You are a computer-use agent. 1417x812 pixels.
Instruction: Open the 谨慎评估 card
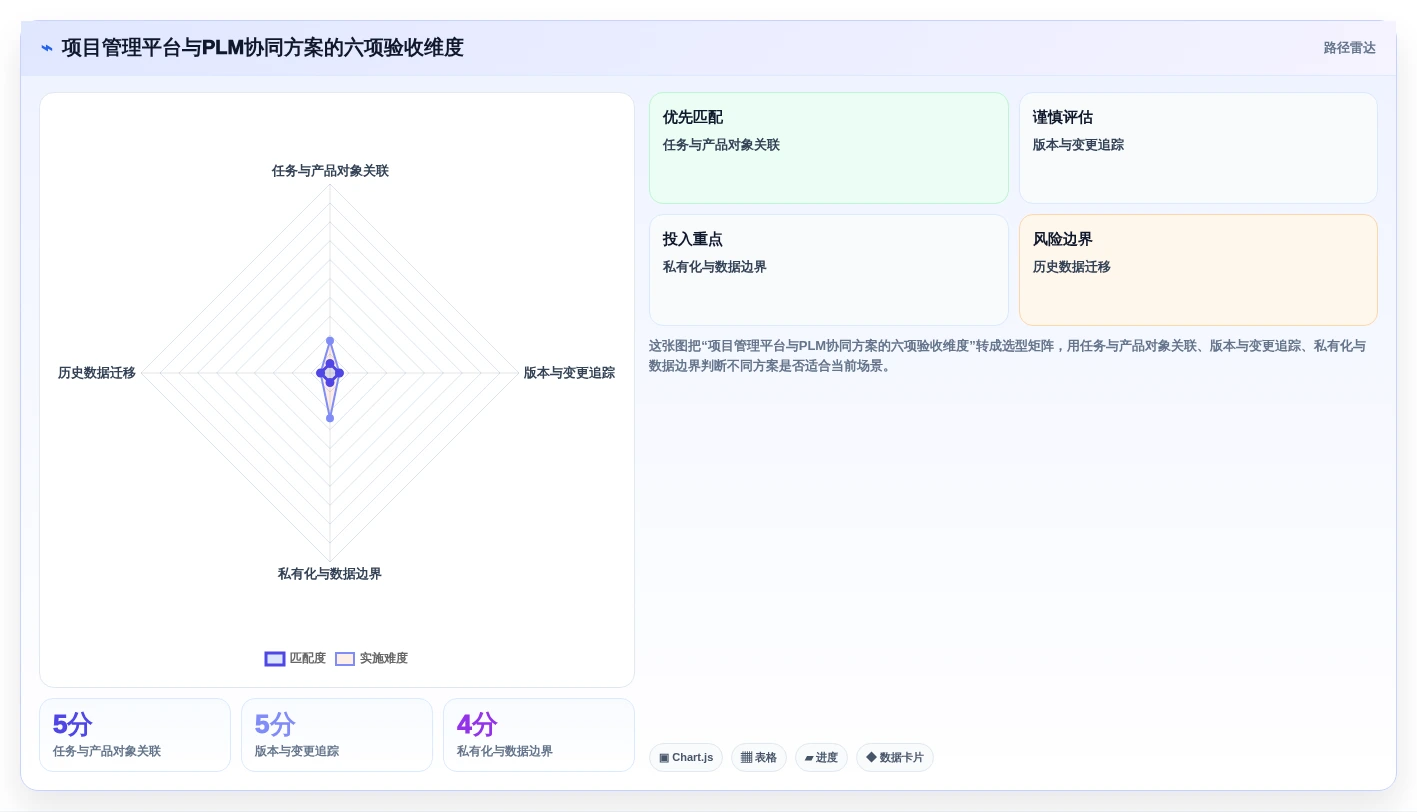coord(1198,148)
